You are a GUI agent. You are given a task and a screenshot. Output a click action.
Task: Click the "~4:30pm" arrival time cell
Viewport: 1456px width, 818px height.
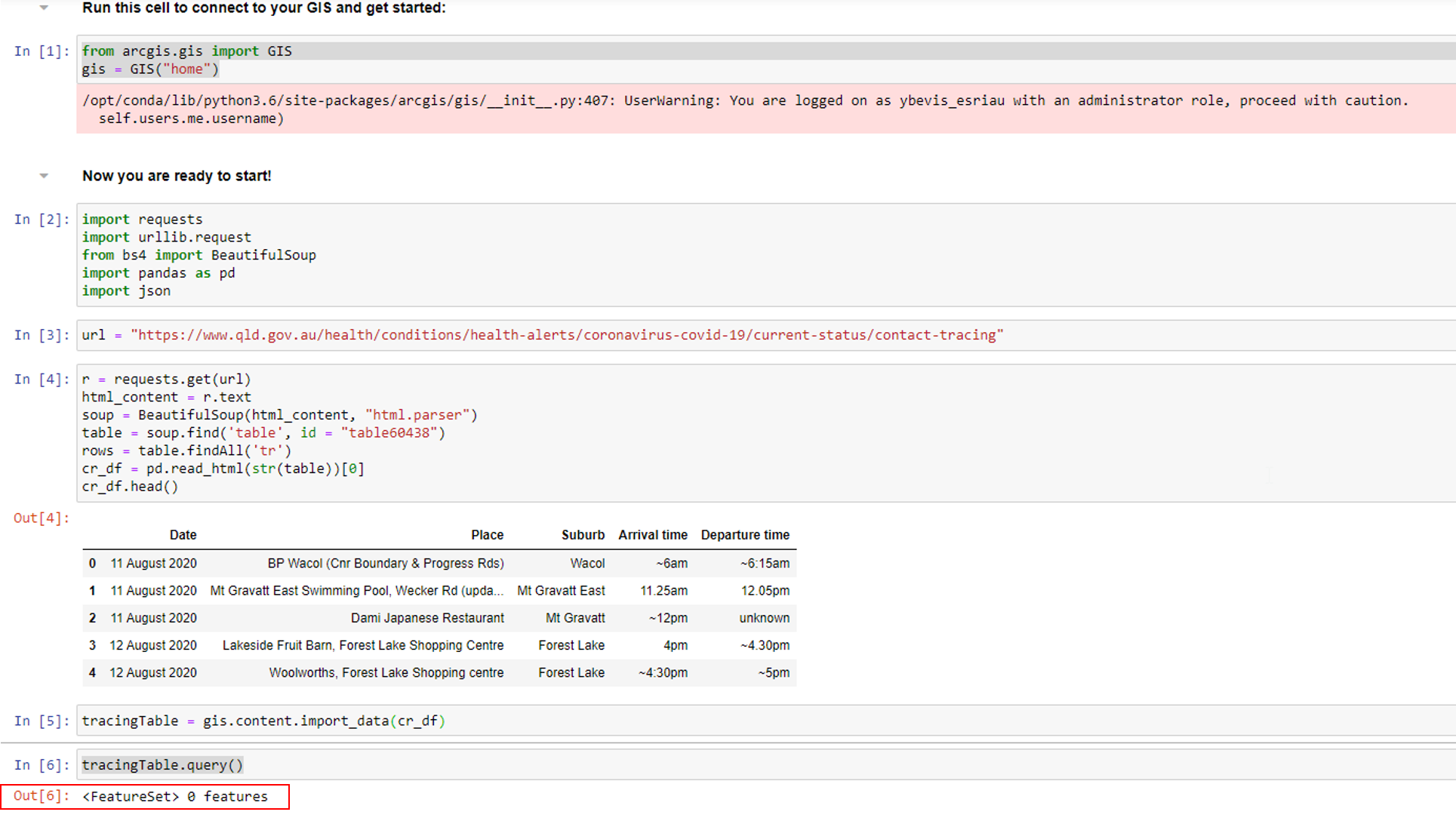pos(663,672)
